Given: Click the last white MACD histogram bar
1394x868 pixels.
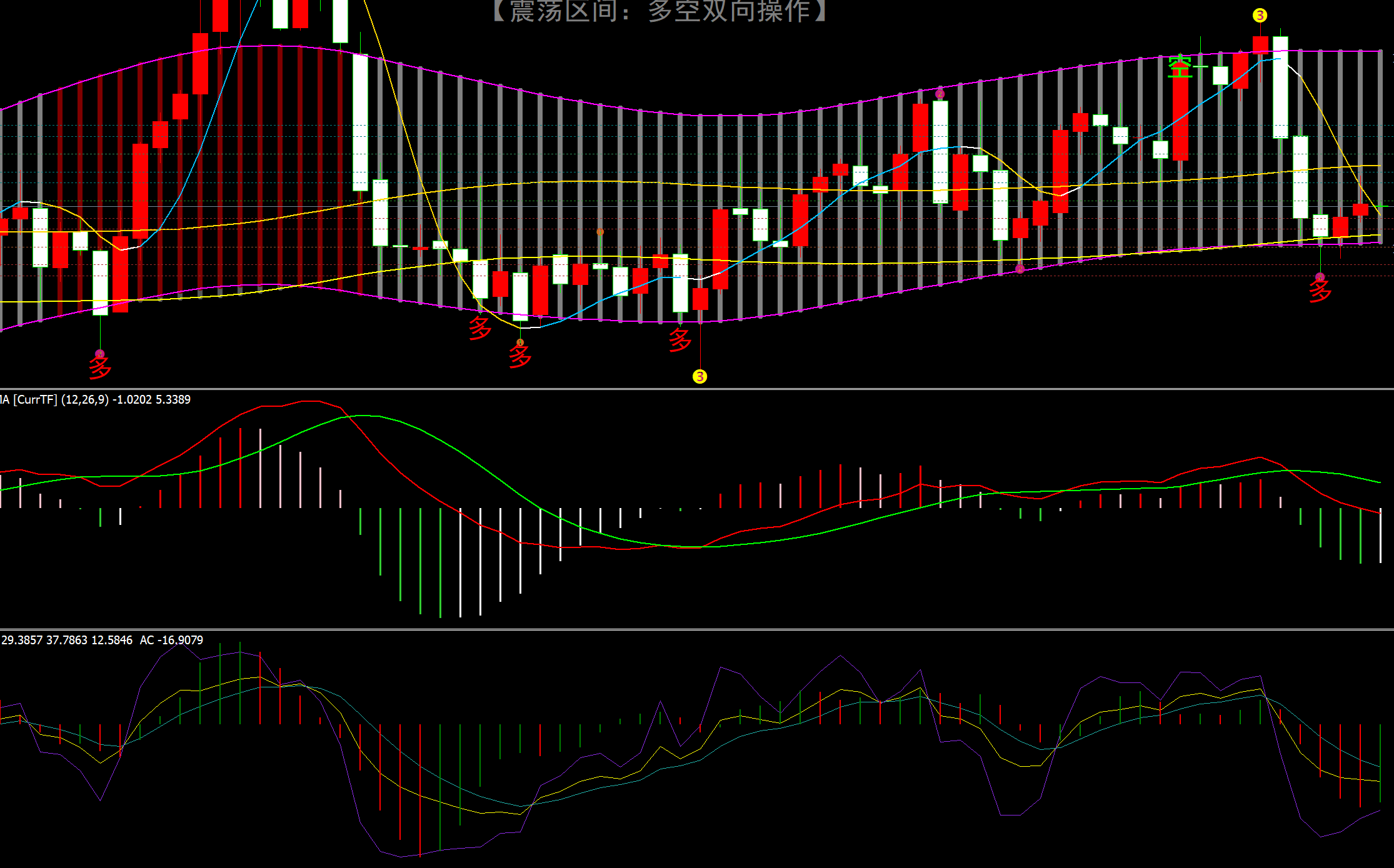Looking at the screenshot, I should pos(1380,536).
